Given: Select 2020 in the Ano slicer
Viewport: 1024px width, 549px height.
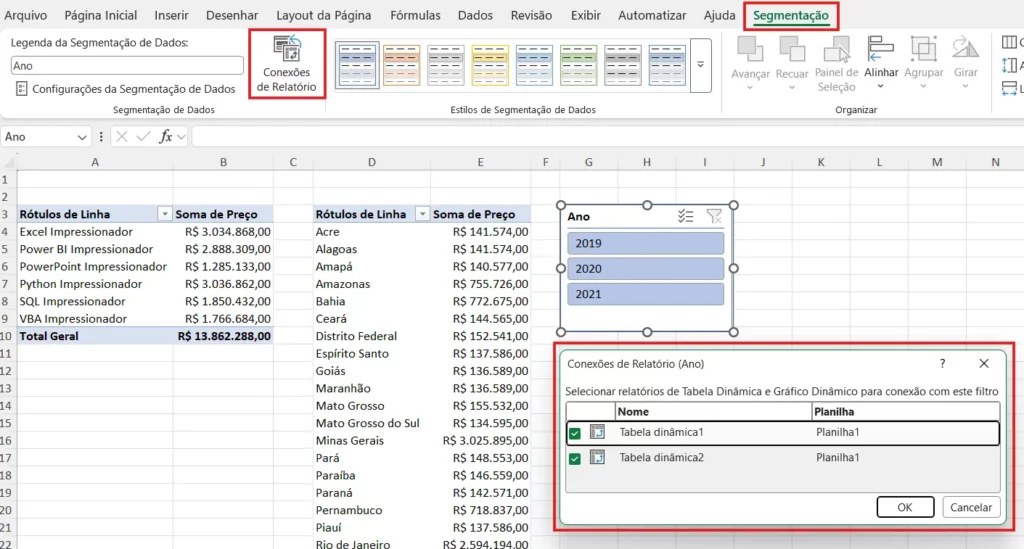Looking at the screenshot, I should [x=645, y=268].
